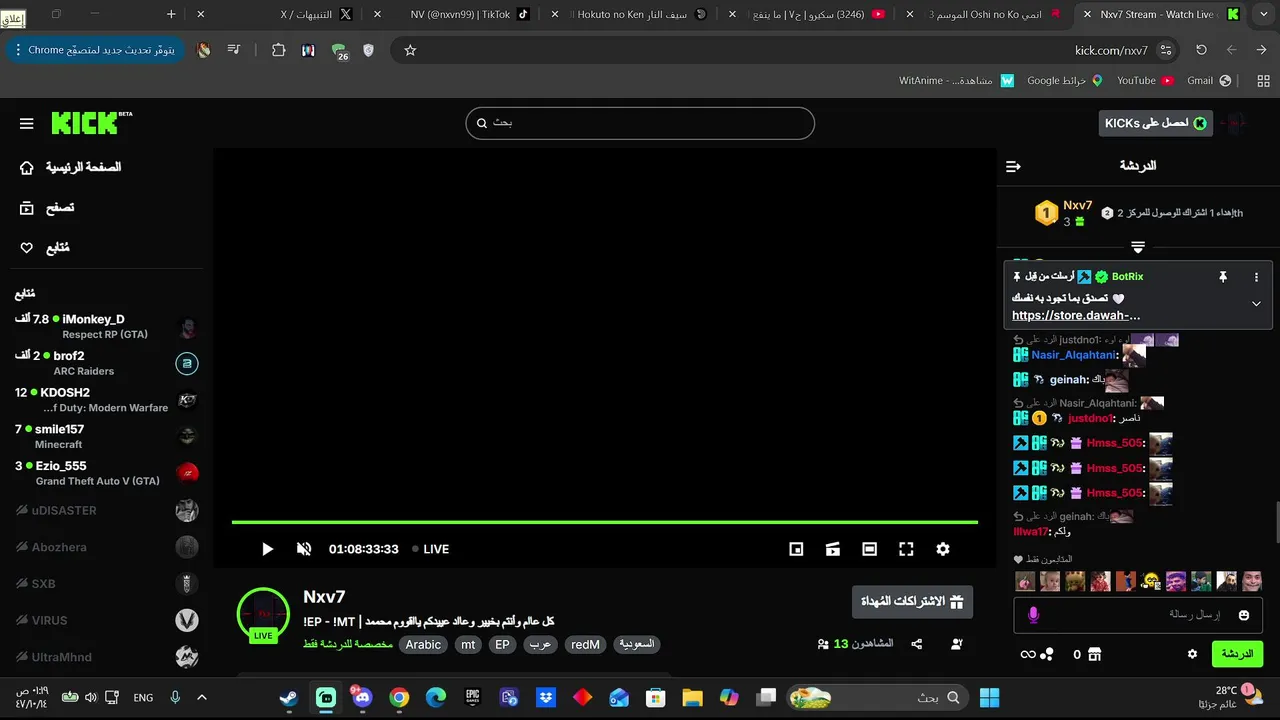Viewport: 1280px width, 720px height.
Task: Open offline SXB channel
Action: coord(107,583)
